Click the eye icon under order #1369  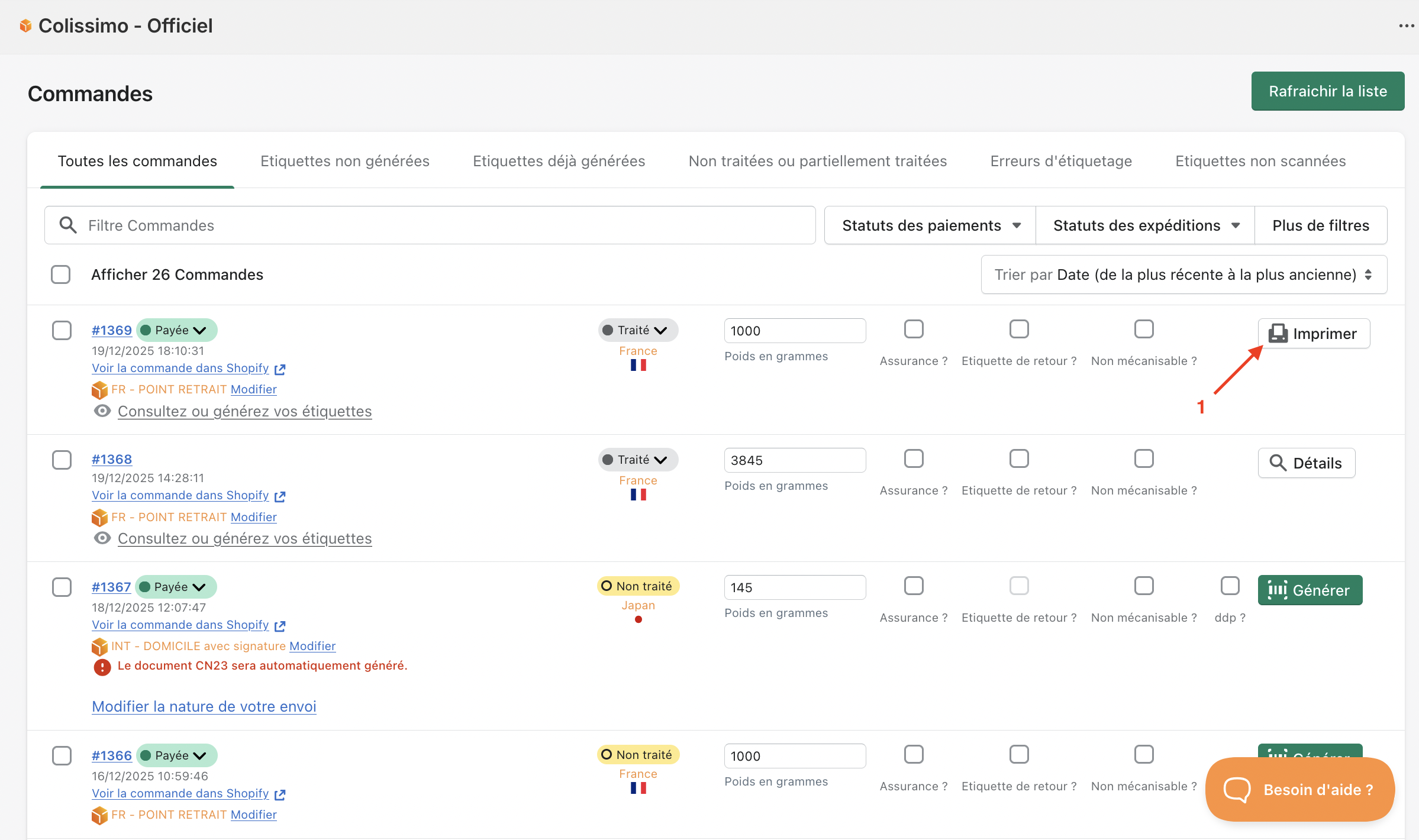click(x=102, y=411)
